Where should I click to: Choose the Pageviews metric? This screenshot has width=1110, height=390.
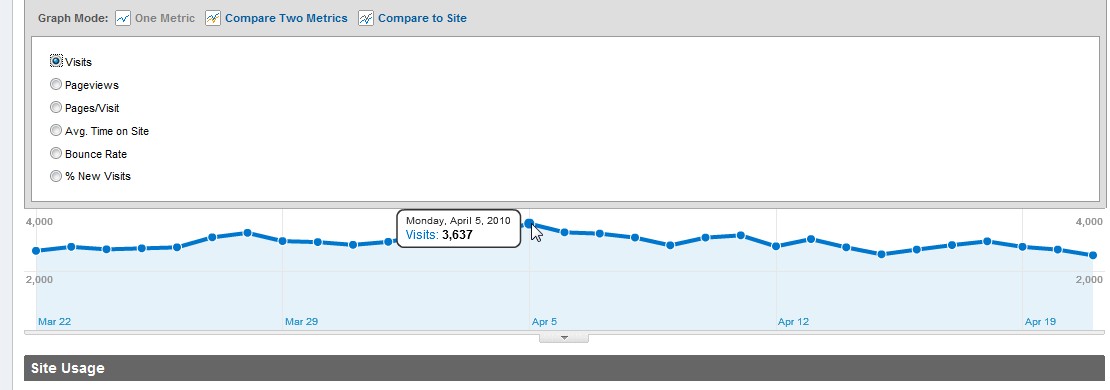[x=56, y=84]
